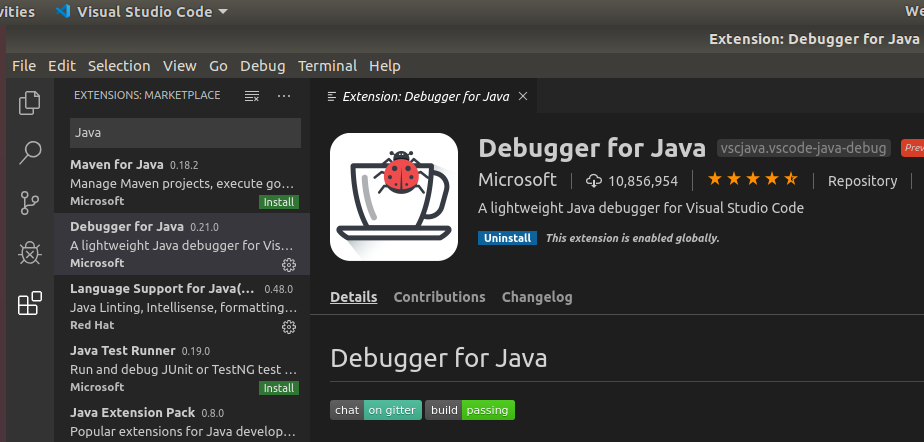Open the Go menu
The height and width of the screenshot is (442, 924).
[218, 66]
